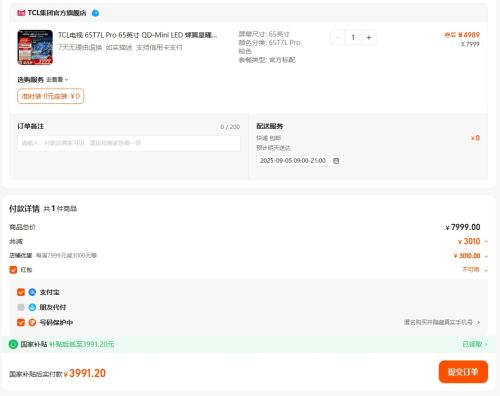Expand the 红包 不可用 dropdown

tap(486, 270)
